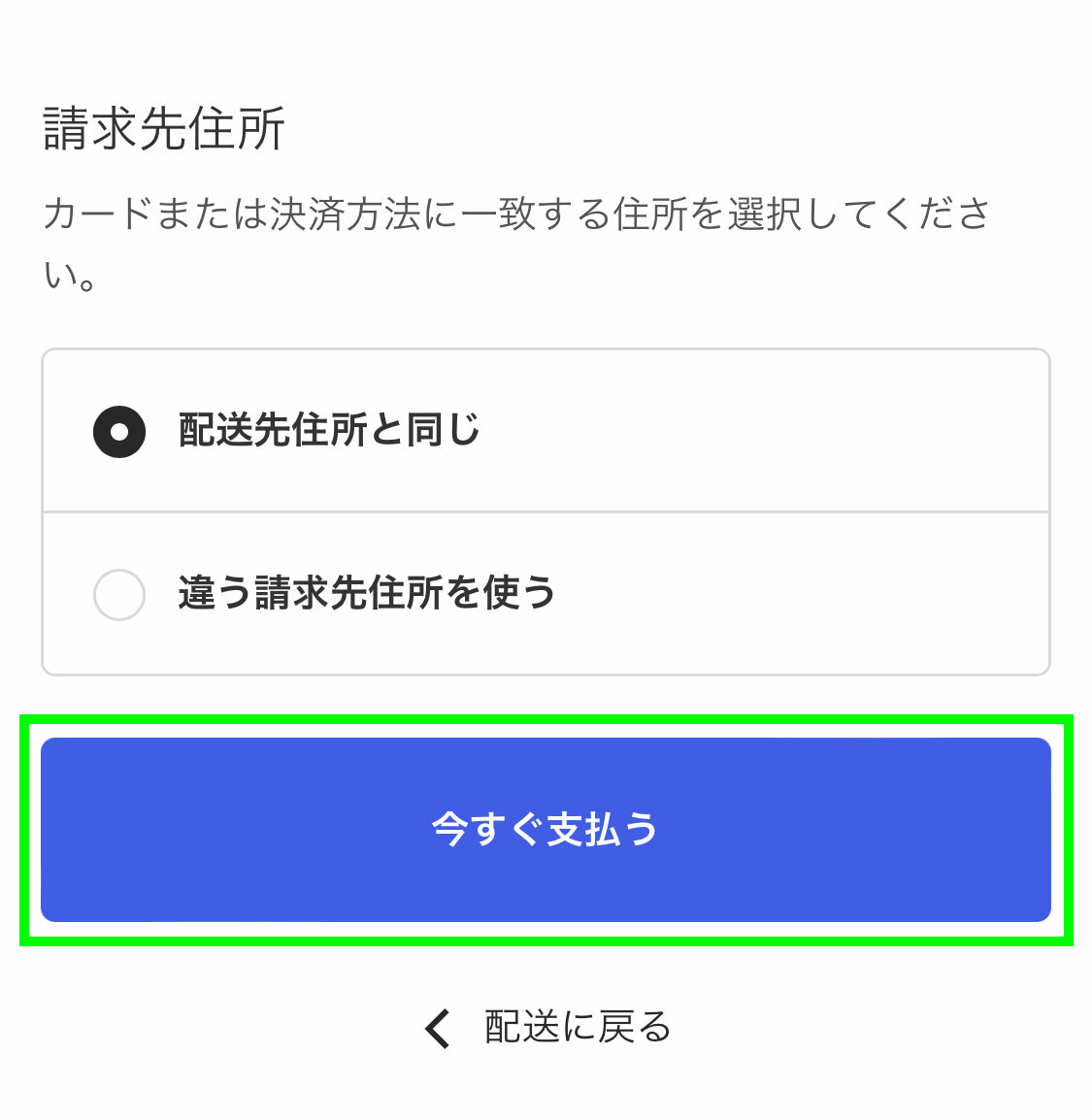
Task: Click the blue pay-now button's left edge
Action: click(x=68, y=830)
